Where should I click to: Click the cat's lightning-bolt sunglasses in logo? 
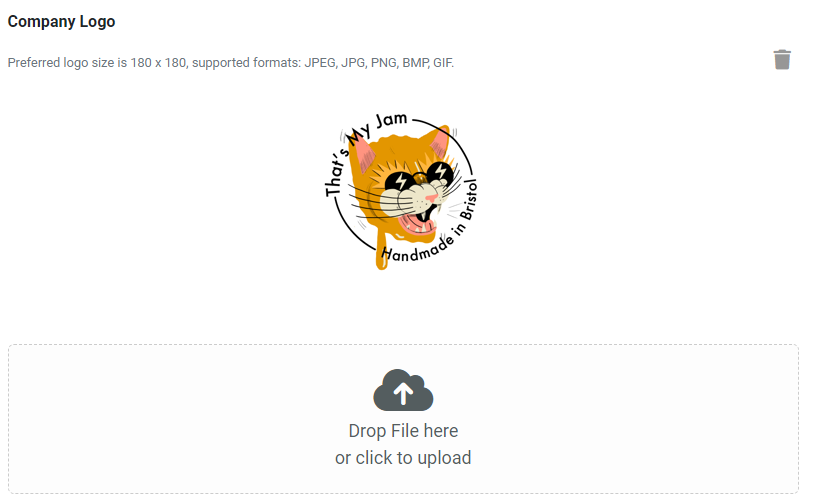point(419,178)
